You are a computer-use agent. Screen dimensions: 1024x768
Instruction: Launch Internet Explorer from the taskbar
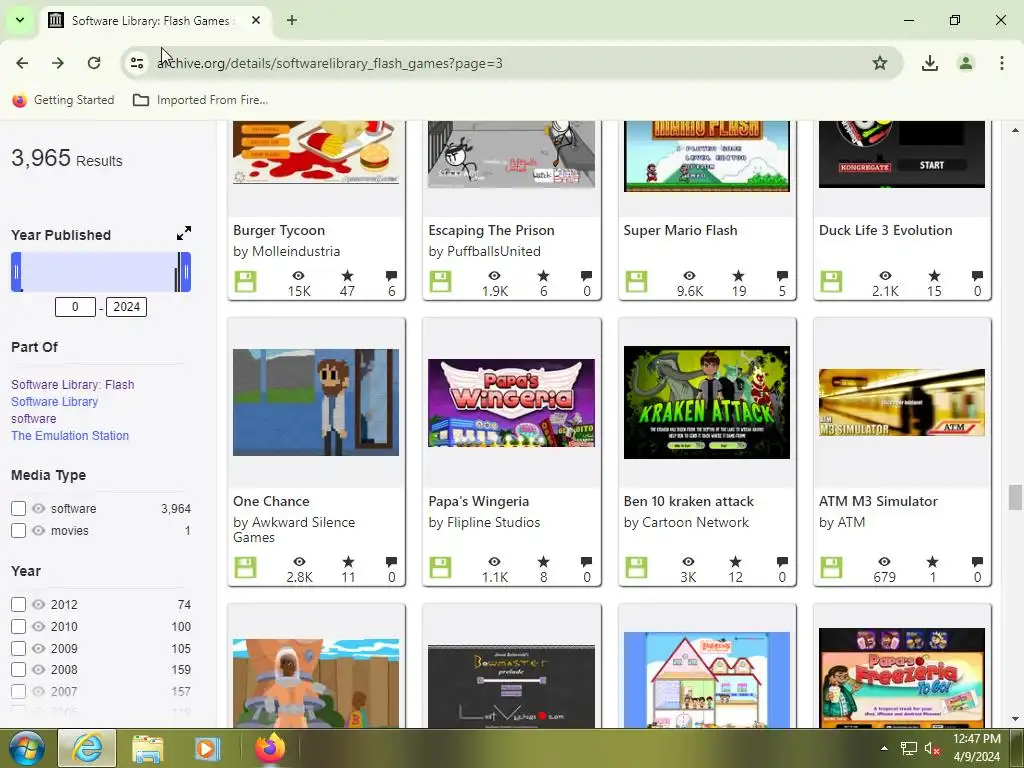[x=87, y=748]
